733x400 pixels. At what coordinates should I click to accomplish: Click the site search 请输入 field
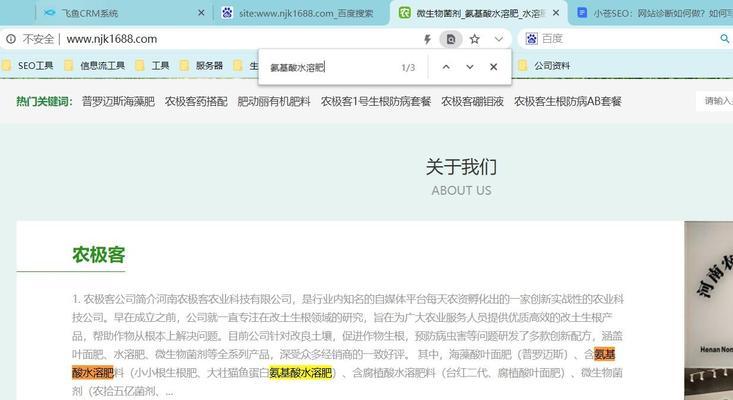(x=715, y=101)
